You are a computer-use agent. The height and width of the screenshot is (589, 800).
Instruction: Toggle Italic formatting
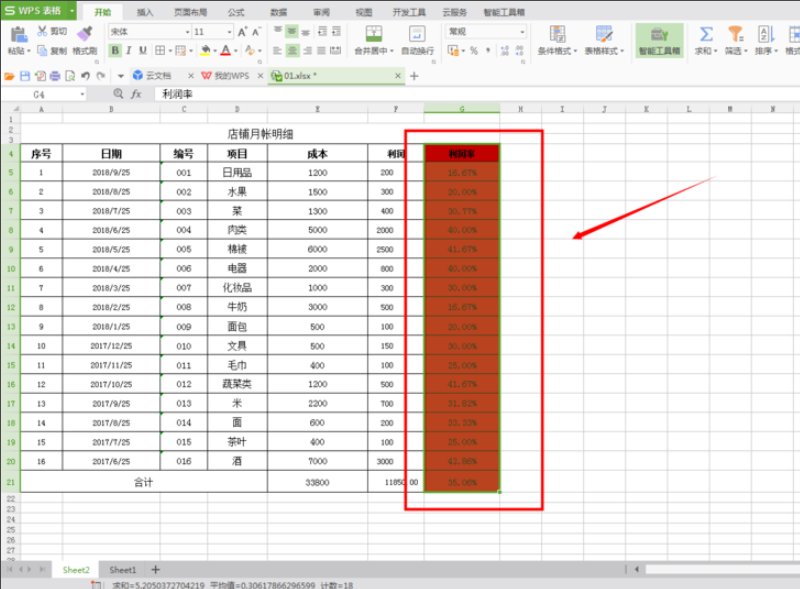tap(128, 50)
